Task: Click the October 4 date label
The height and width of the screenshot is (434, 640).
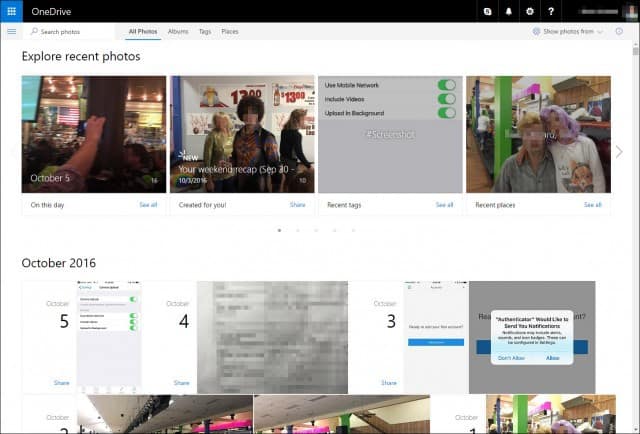Action: (x=178, y=315)
